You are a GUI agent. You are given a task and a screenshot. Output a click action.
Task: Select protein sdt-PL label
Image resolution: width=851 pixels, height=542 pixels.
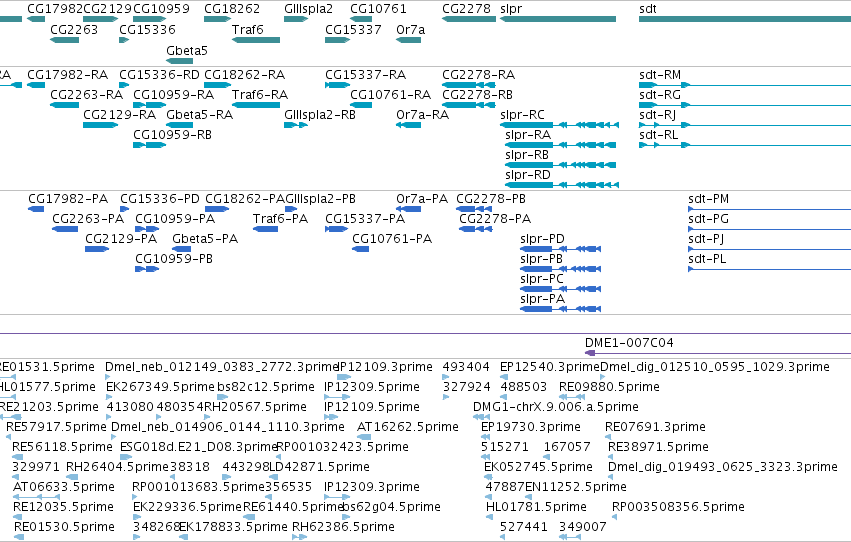click(x=707, y=259)
